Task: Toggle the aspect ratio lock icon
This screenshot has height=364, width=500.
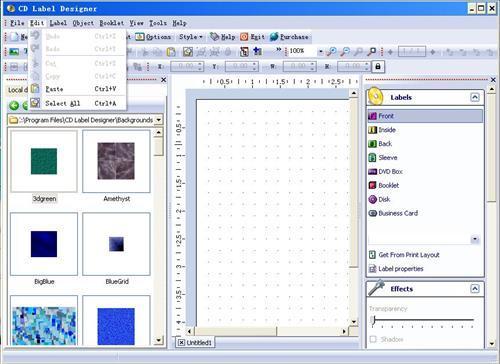Action: click(x=378, y=66)
